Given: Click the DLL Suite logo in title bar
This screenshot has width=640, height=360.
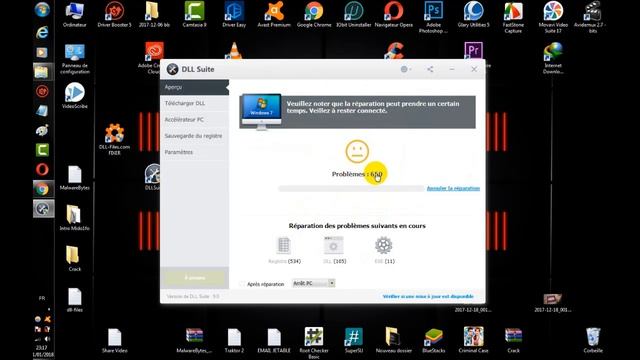Looking at the screenshot, I should [173, 69].
